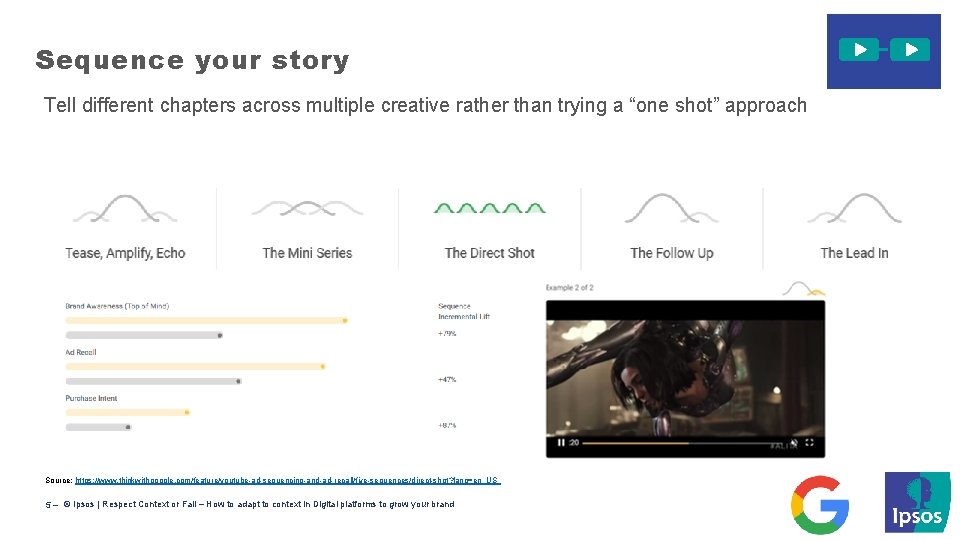The image size is (960, 540).
Task: Open the video in fullscreen
Action: [809, 442]
